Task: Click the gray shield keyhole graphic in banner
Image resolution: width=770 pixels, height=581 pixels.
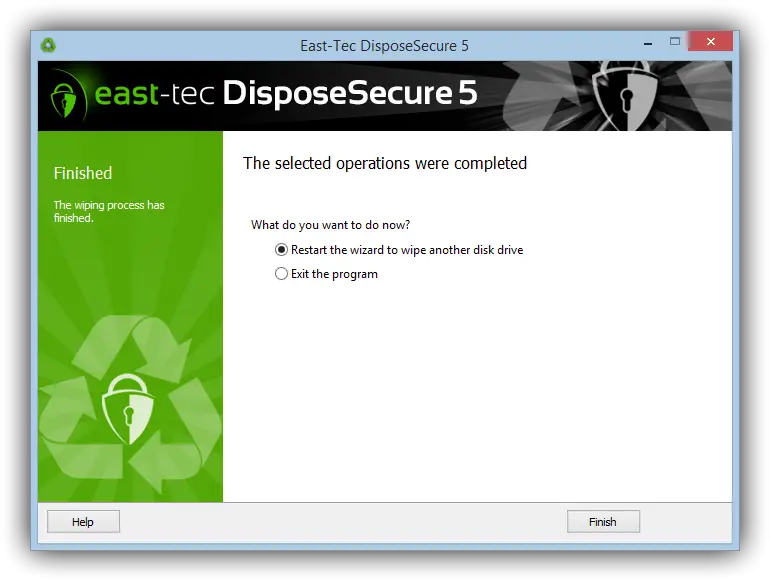Action: [625, 96]
